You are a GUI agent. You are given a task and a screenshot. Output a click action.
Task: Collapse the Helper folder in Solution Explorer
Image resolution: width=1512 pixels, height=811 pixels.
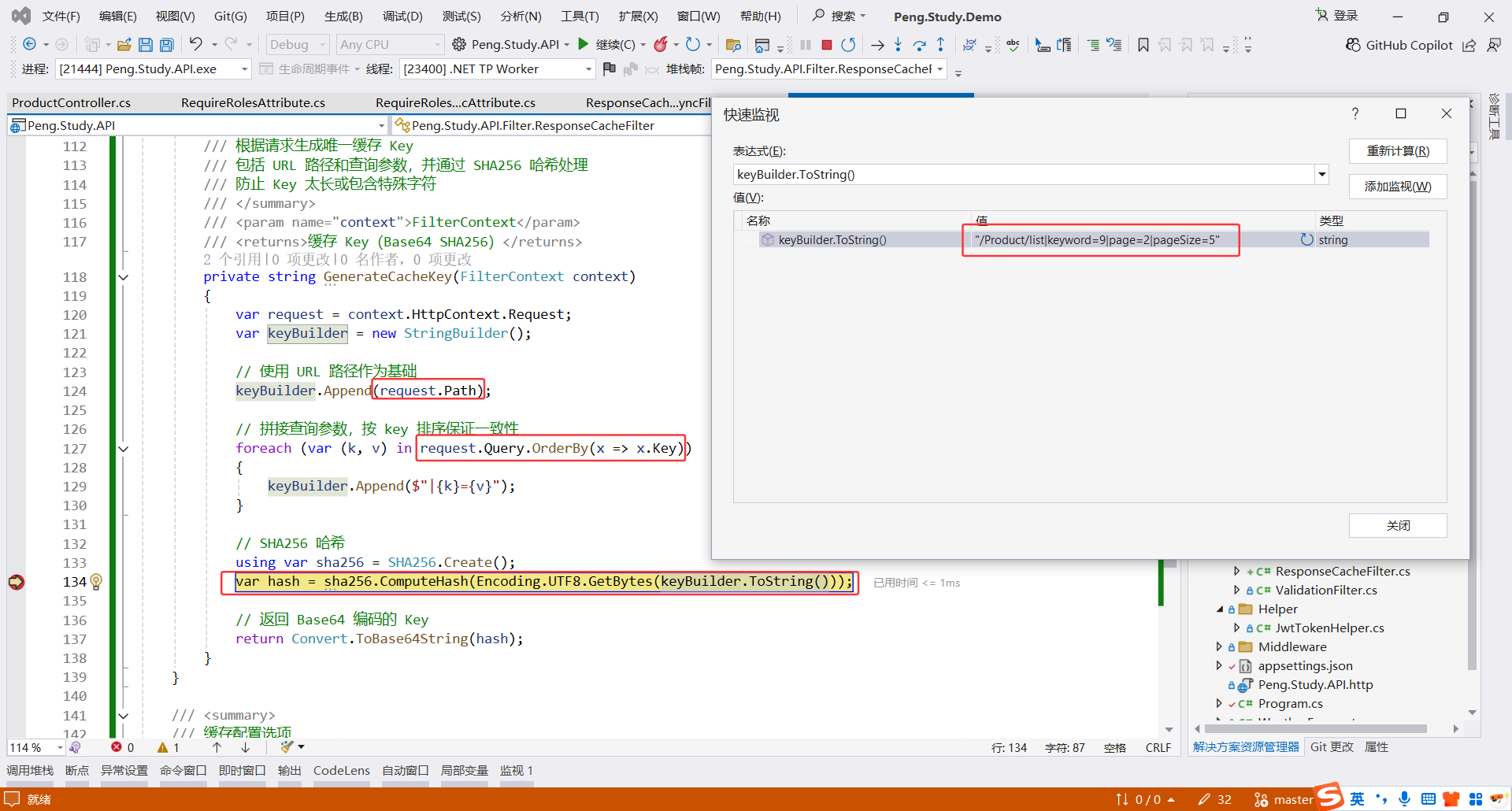(x=1219, y=609)
